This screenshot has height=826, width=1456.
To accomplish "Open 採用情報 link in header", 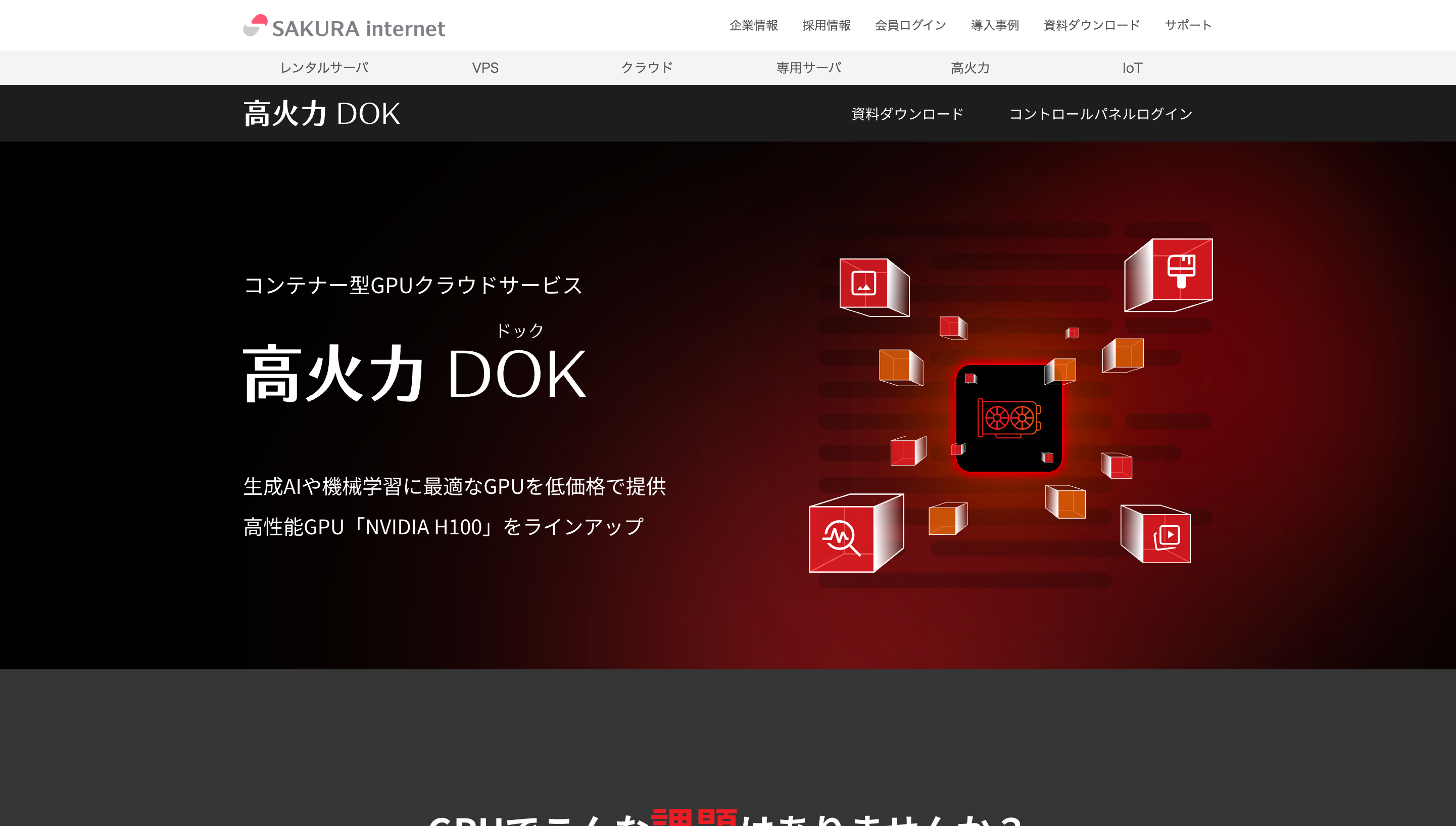I will [826, 25].
